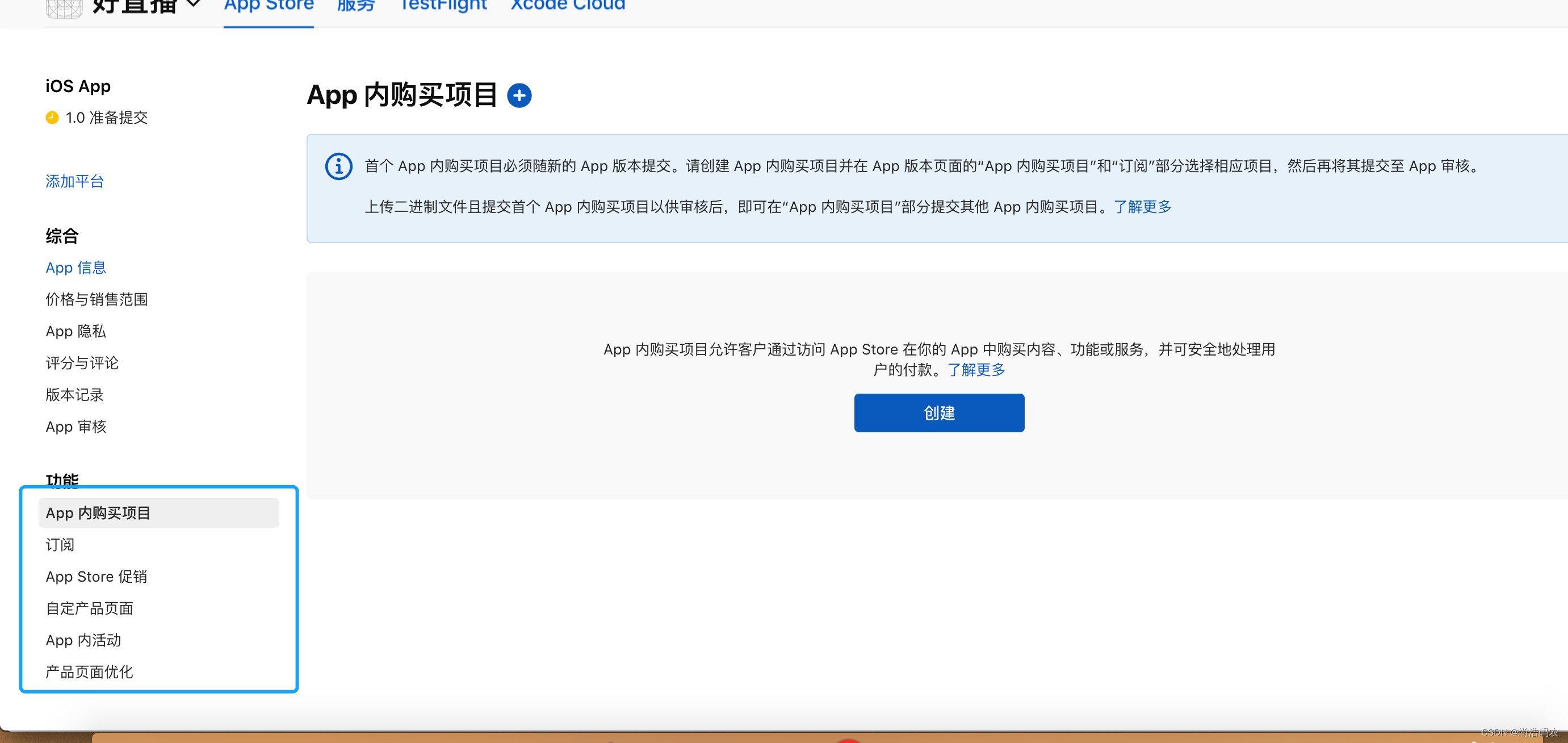1568x743 pixels.
Task: Open the 了解更多 link below the description text
Action: (x=976, y=369)
